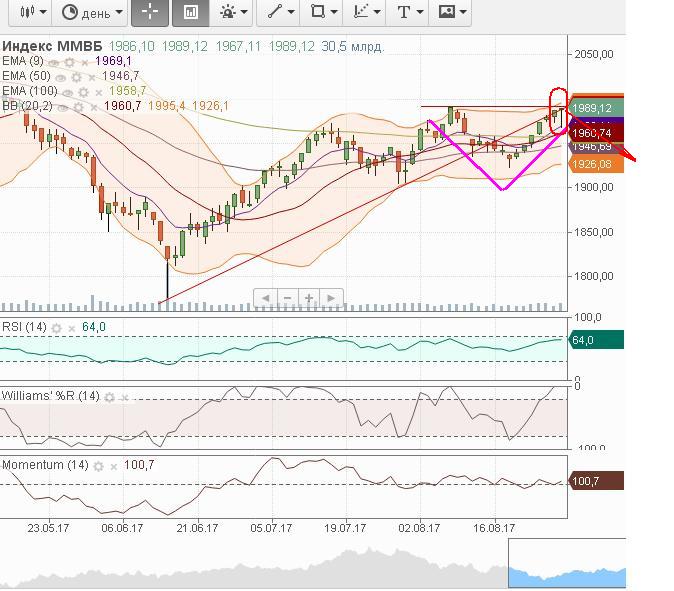Click the 16.08.17 date label
Viewport: 674px width, 591px height.
coord(494,528)
